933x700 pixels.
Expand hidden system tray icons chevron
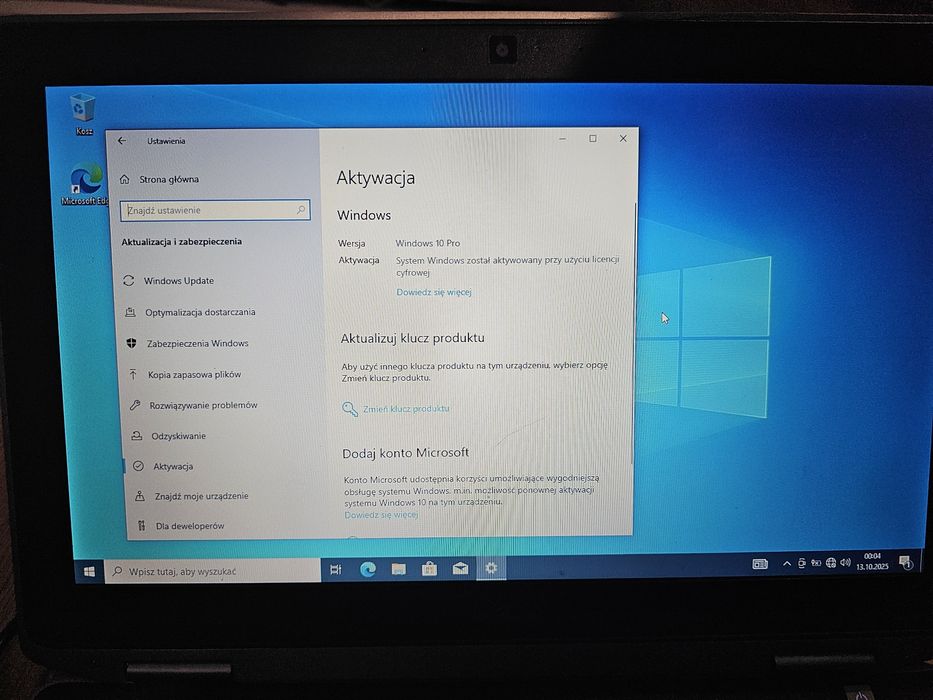click(787, 564)
